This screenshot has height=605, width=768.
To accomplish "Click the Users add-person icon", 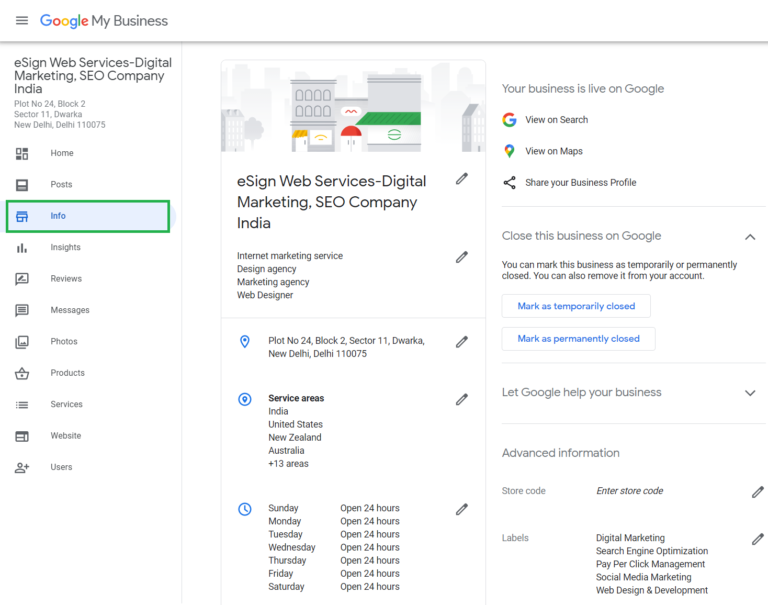I will tap(22, 467).
